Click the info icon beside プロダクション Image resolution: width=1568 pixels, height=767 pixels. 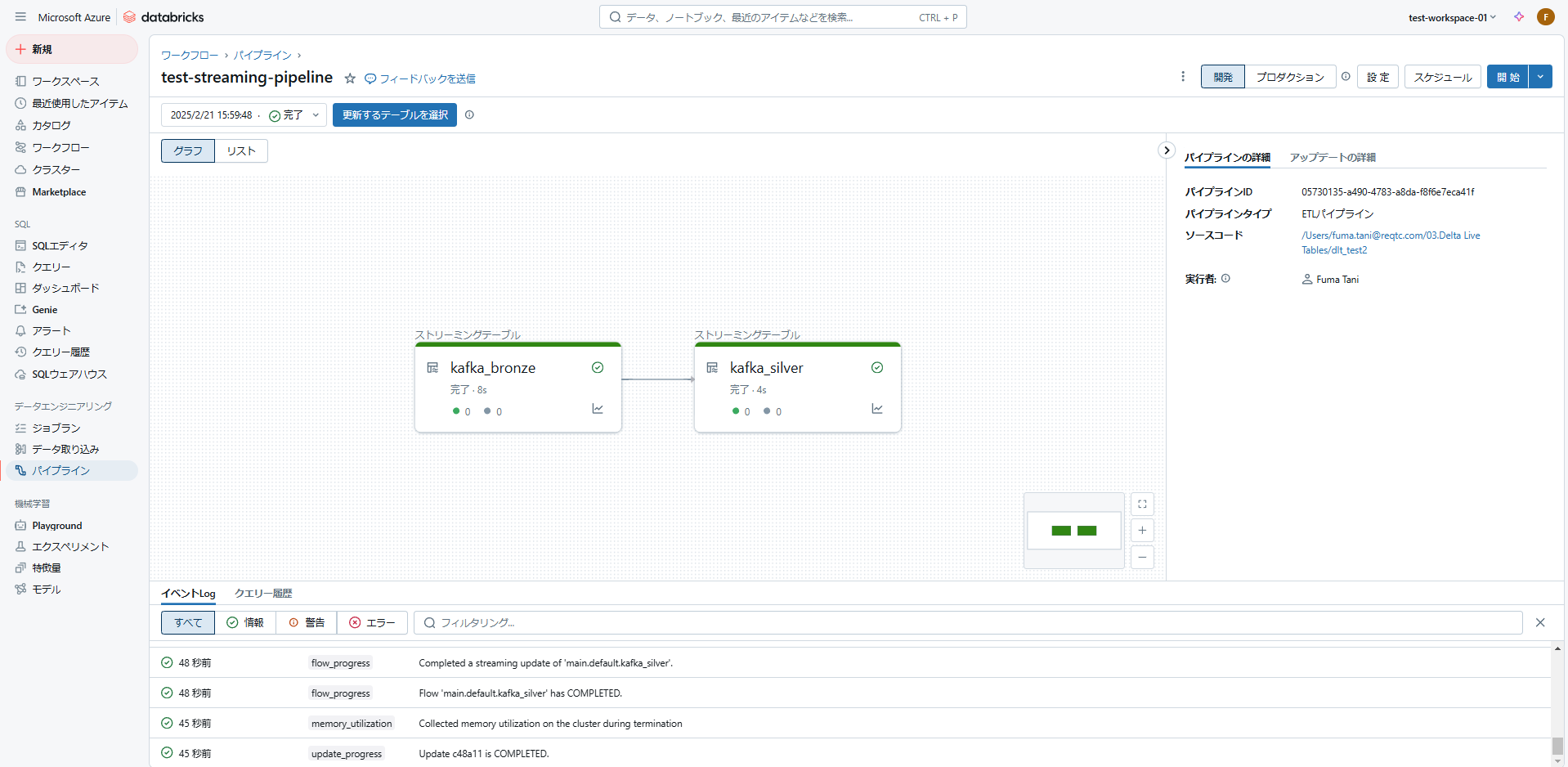(x=1346, y=76)
